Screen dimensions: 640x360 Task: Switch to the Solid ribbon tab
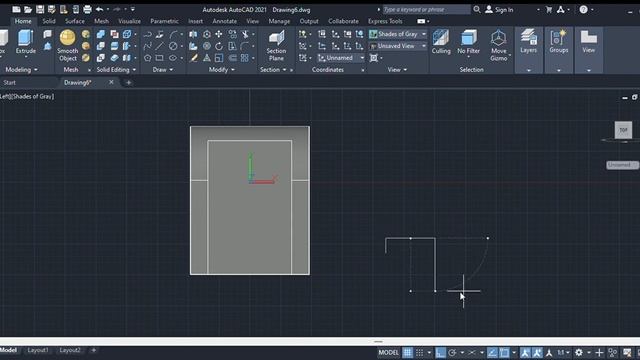pyautogui.click(x=49, y=21)
